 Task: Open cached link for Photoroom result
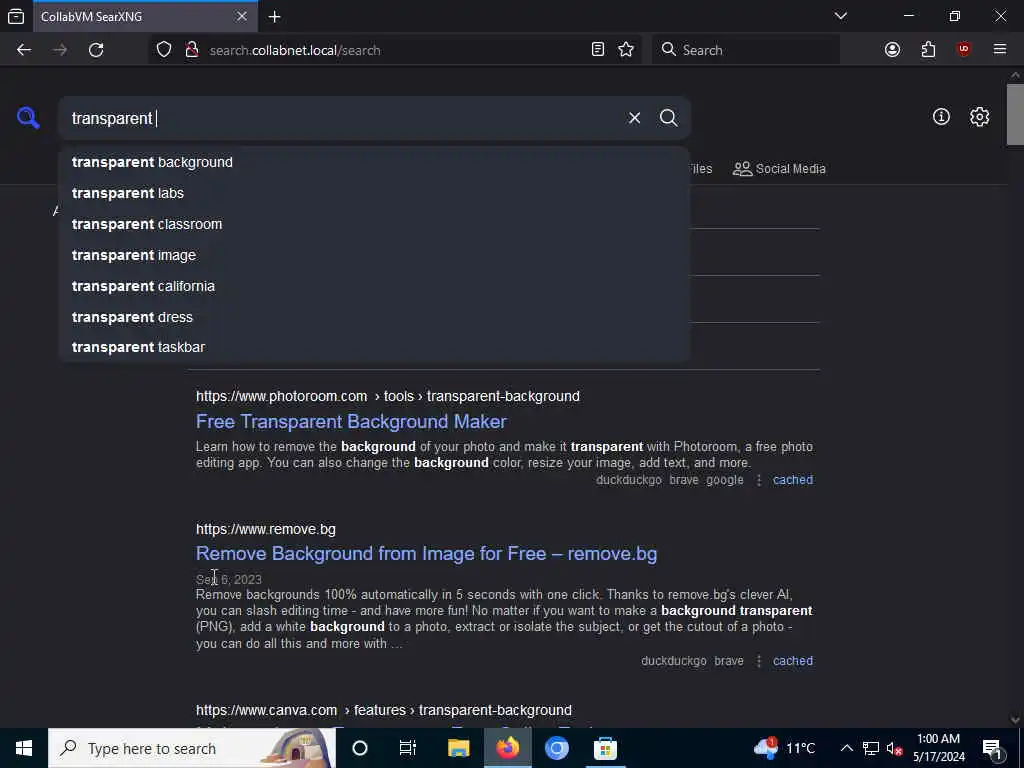pos(793,480)
